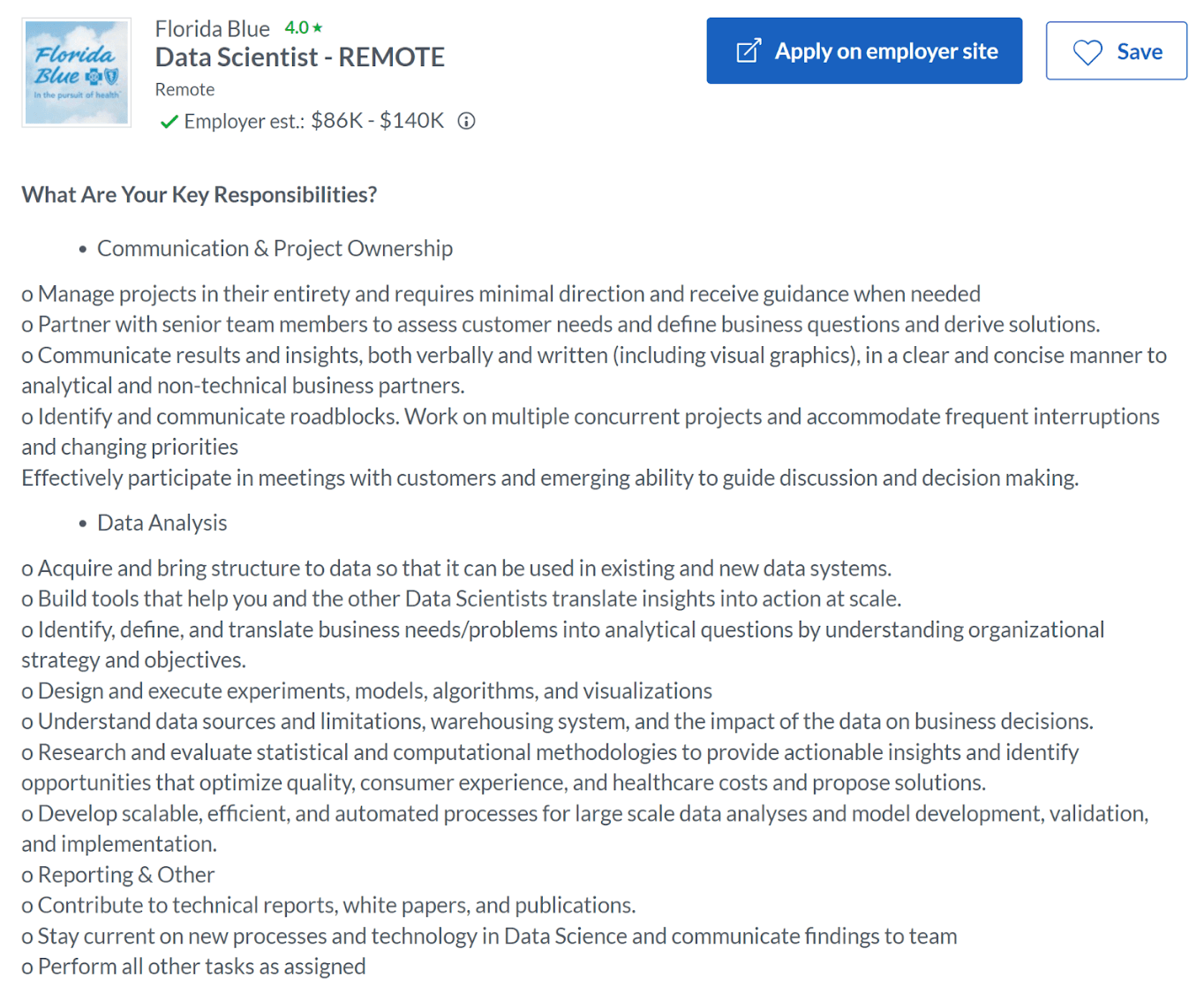Open the salary info tooltip icon

[x=466, y=121]
